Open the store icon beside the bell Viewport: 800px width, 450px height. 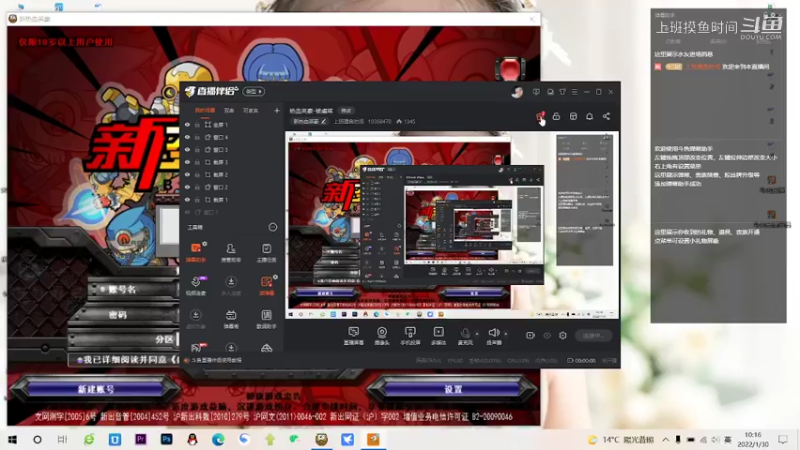click(x=573, y=116)
